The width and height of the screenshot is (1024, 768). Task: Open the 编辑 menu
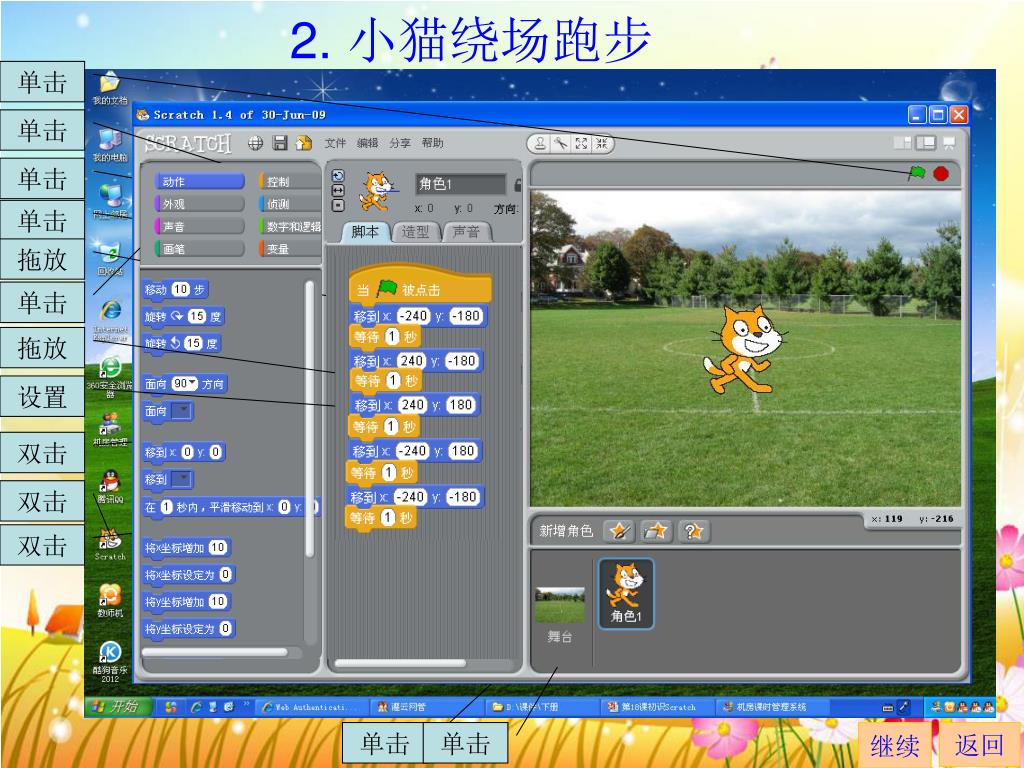click(368, 143)
